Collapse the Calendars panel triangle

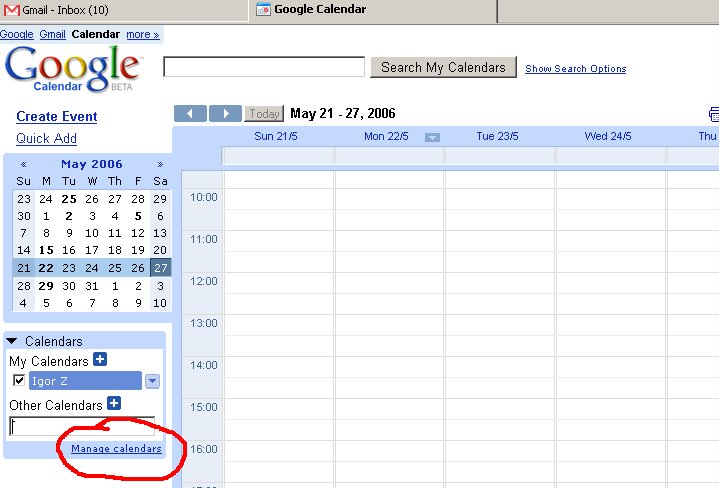click(12, 341)
